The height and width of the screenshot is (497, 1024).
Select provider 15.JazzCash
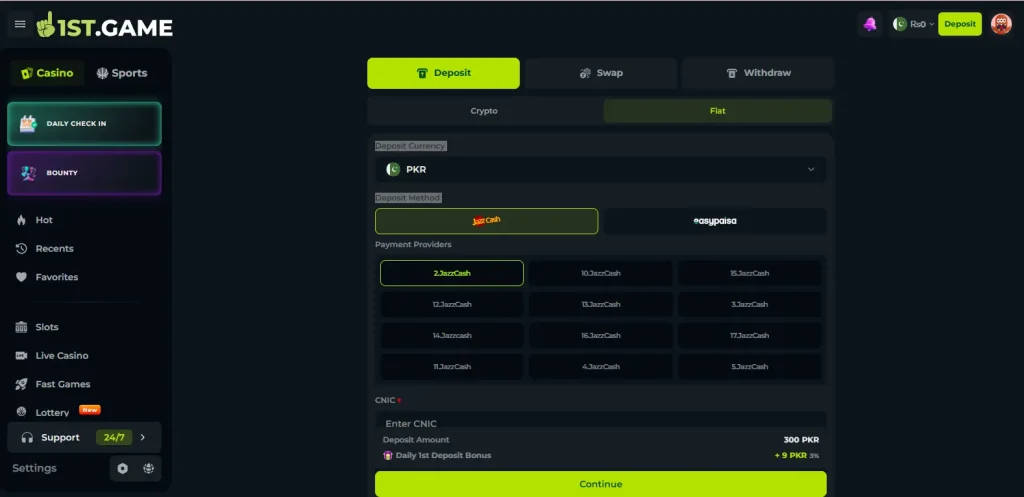[x=750, y=273]
